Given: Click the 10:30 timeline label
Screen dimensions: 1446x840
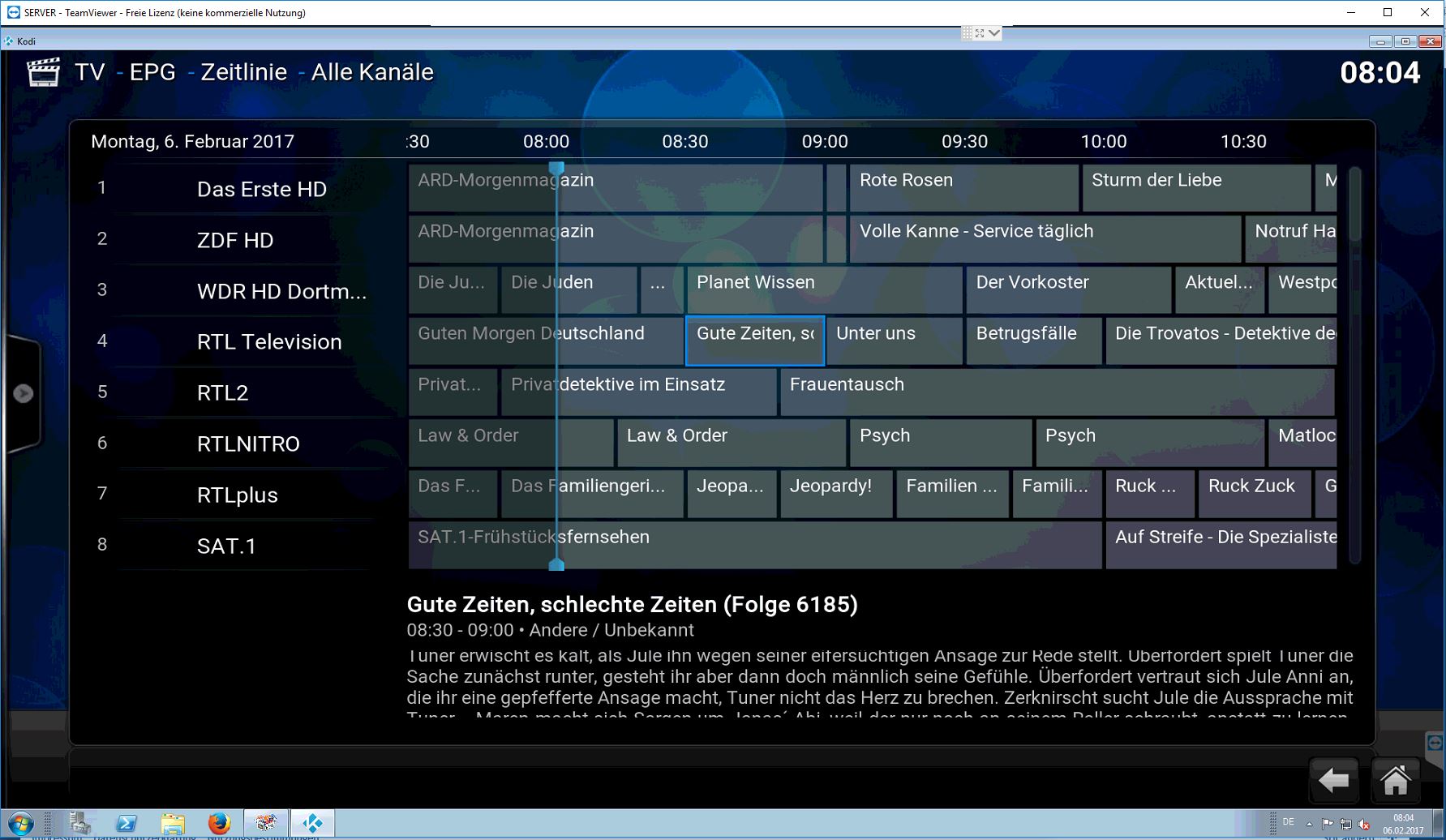Looking at the screenshot, I should [x=1243, y=141].
